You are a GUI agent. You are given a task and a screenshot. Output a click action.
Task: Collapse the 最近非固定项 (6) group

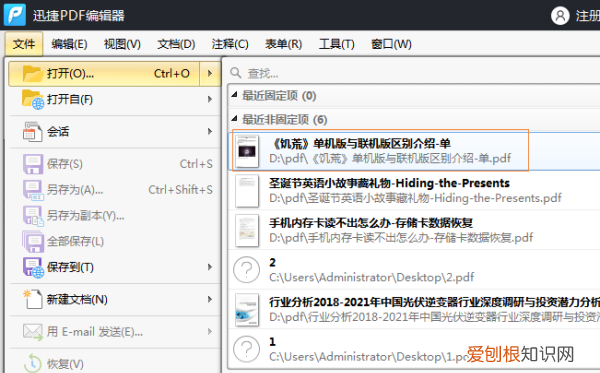point(234,119)
